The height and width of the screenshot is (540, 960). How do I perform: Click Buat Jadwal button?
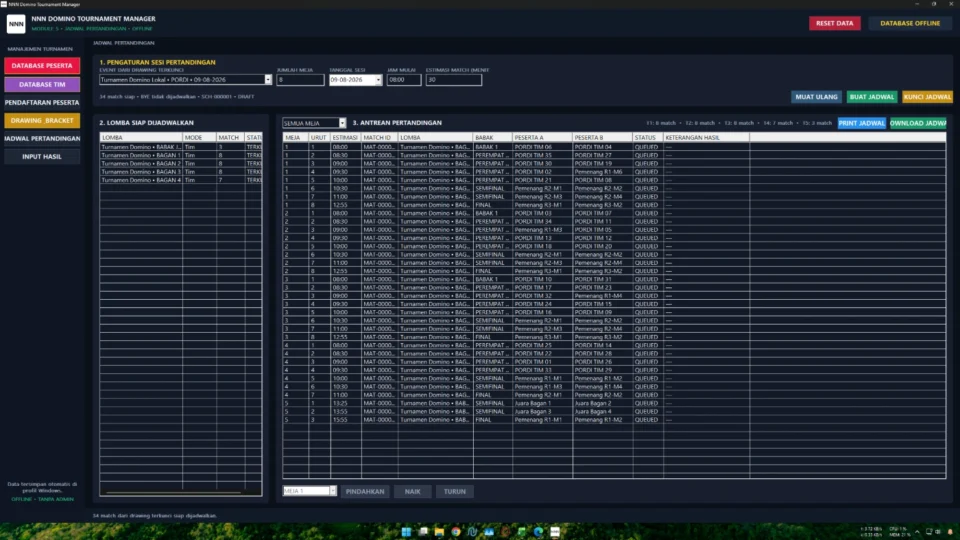[872, 97]
